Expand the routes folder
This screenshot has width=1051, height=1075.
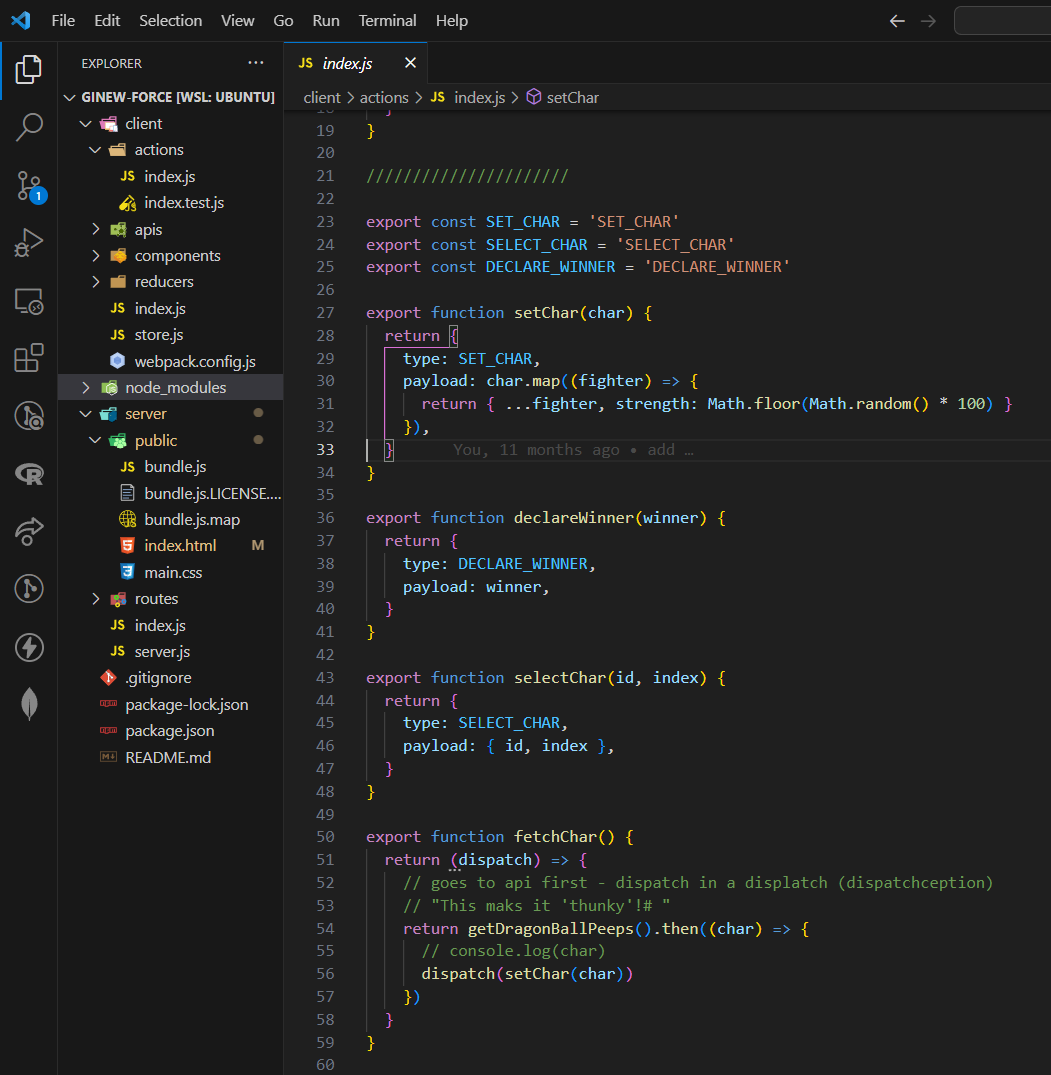(x=95, y=599)
